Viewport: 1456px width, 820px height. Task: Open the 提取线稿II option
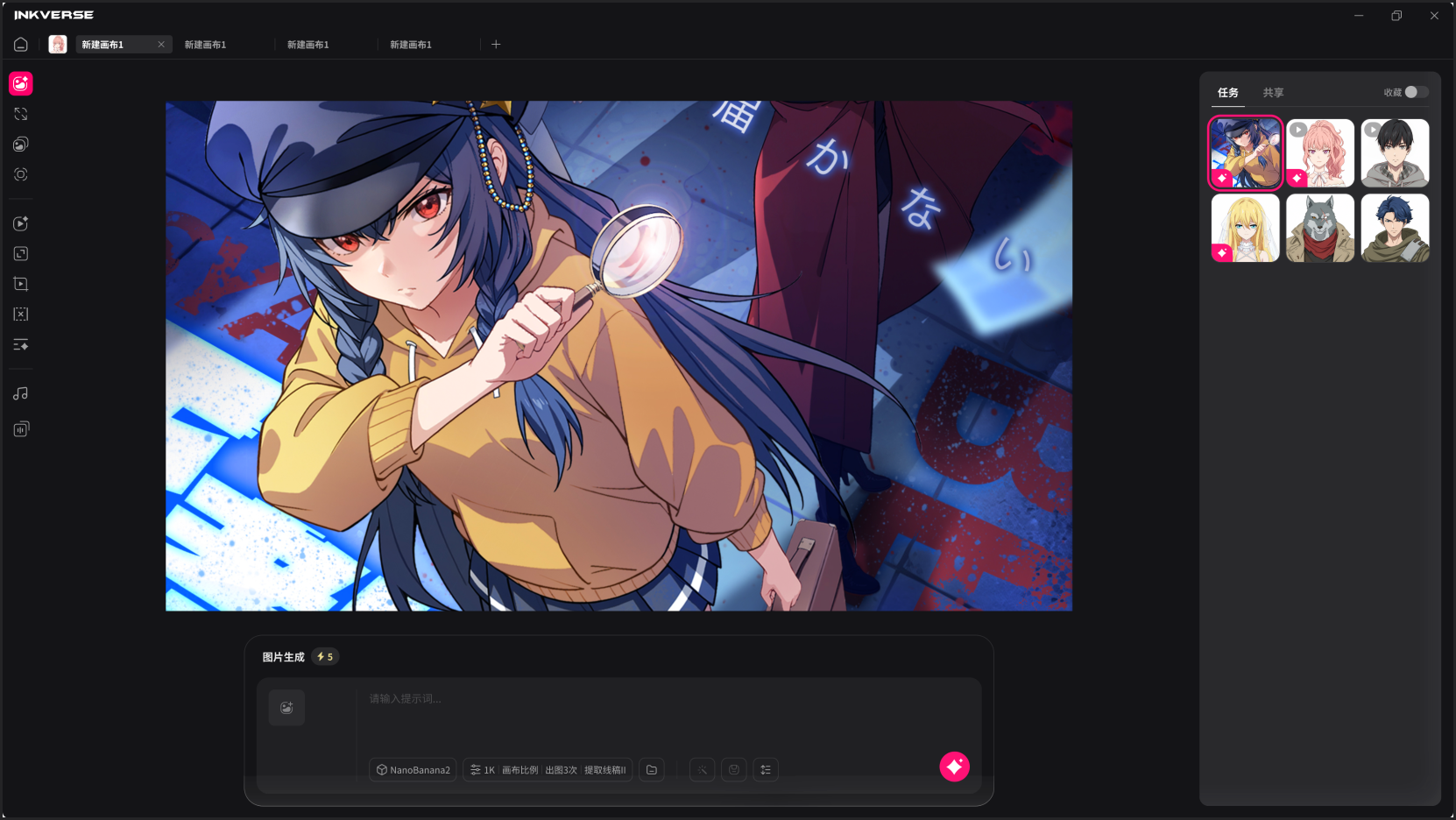click(x=605, y=770)
